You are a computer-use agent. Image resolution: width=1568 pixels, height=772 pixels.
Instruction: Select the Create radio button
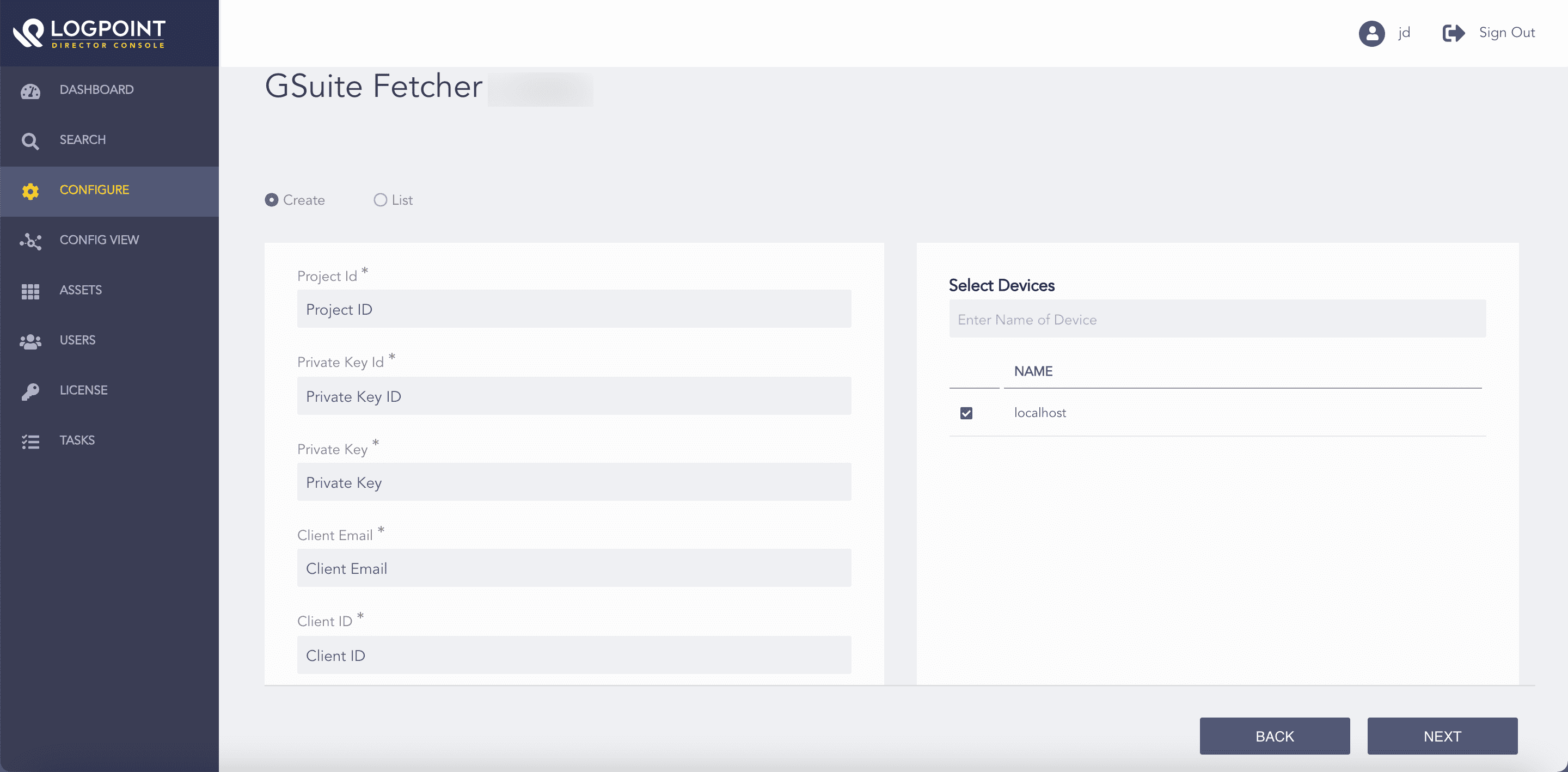(x=272, y=199)
